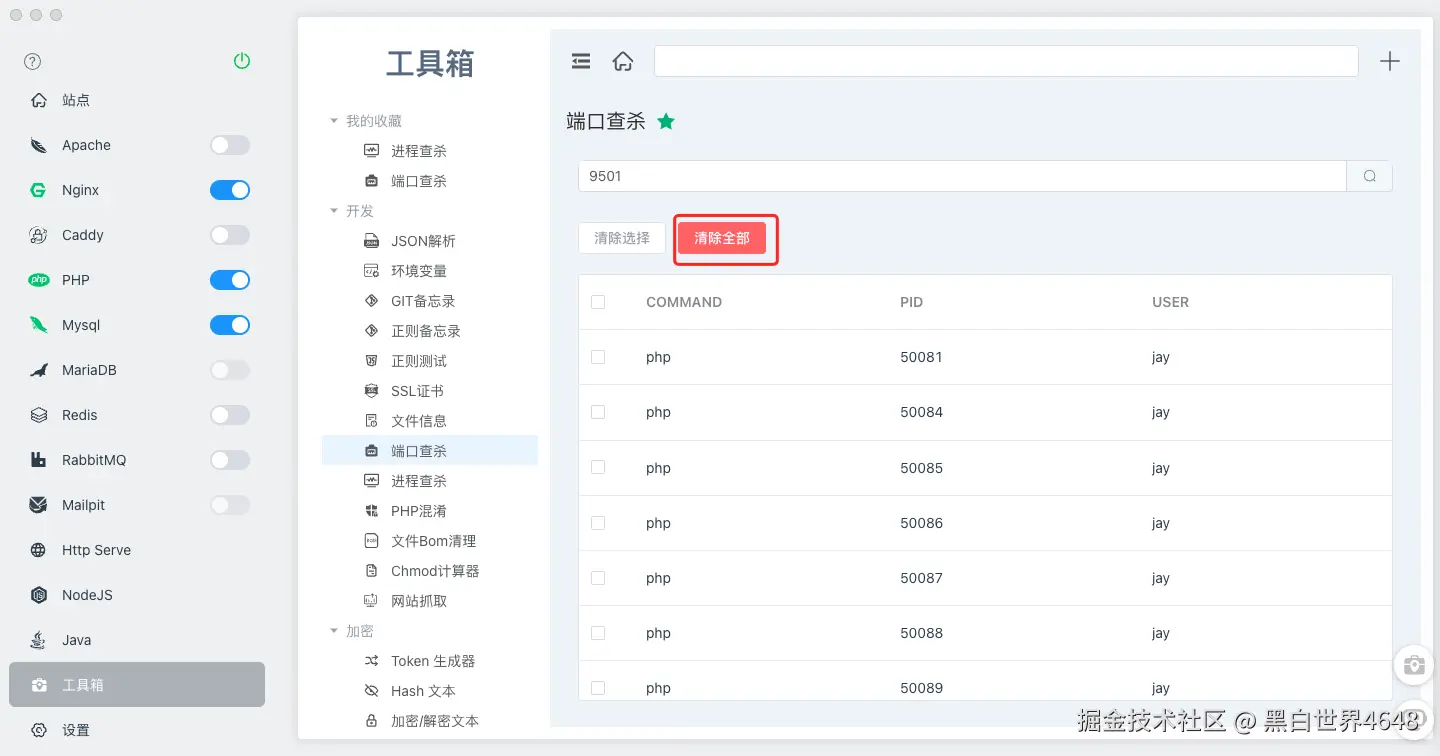Click the 清除选择 button

point(622,238)
